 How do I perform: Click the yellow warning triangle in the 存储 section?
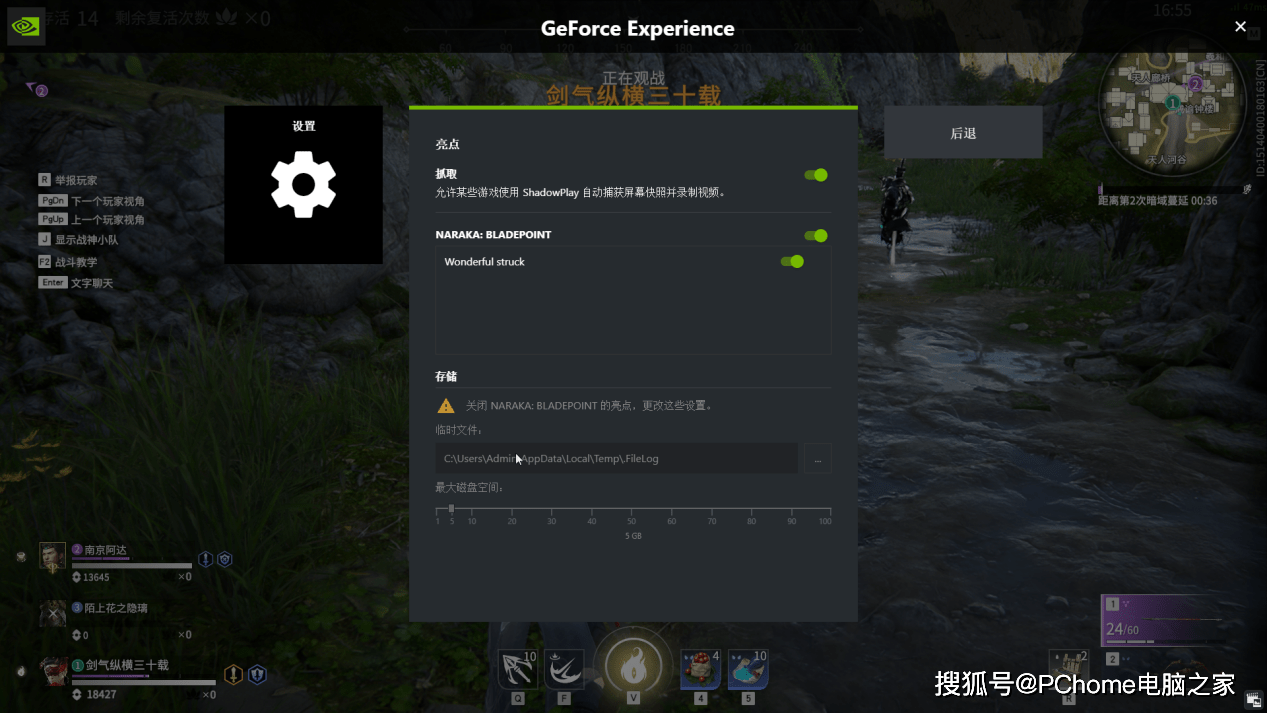(x=445, y=405)
